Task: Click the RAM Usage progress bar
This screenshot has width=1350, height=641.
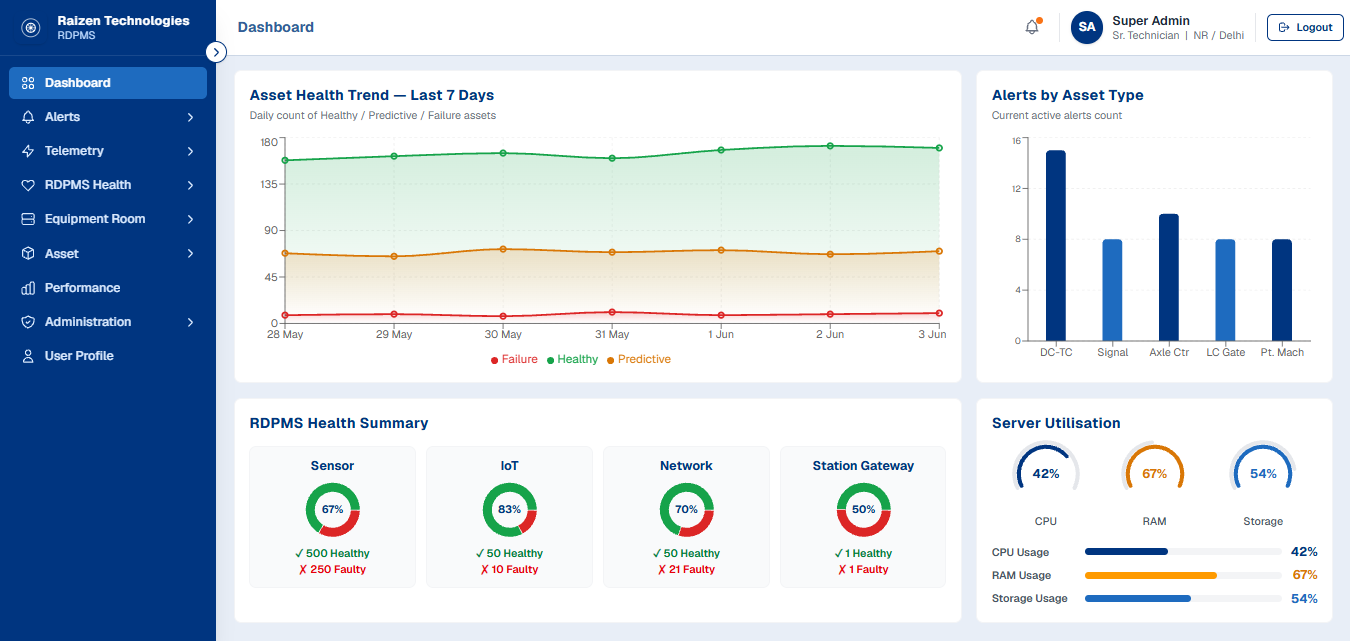Action: coord(1183,575)
